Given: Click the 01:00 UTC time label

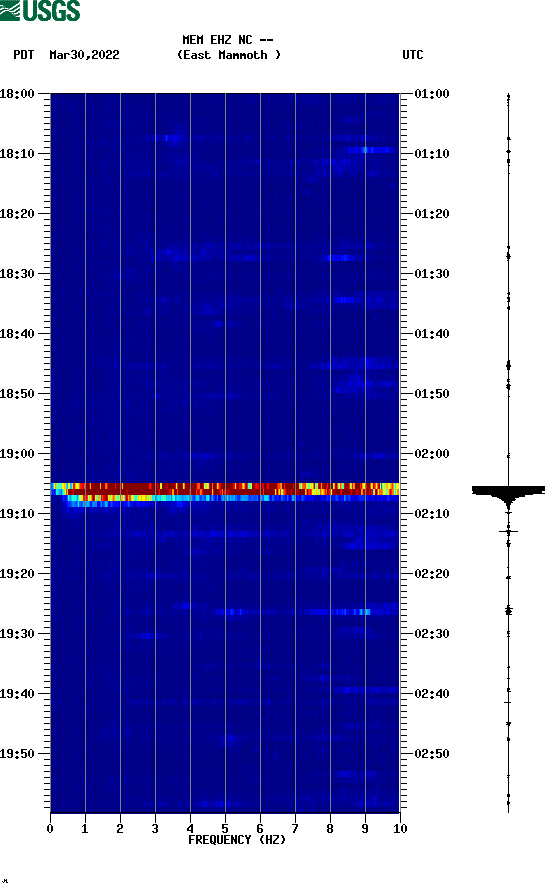Looking at the screenshot, I should [x=432, y=94].
